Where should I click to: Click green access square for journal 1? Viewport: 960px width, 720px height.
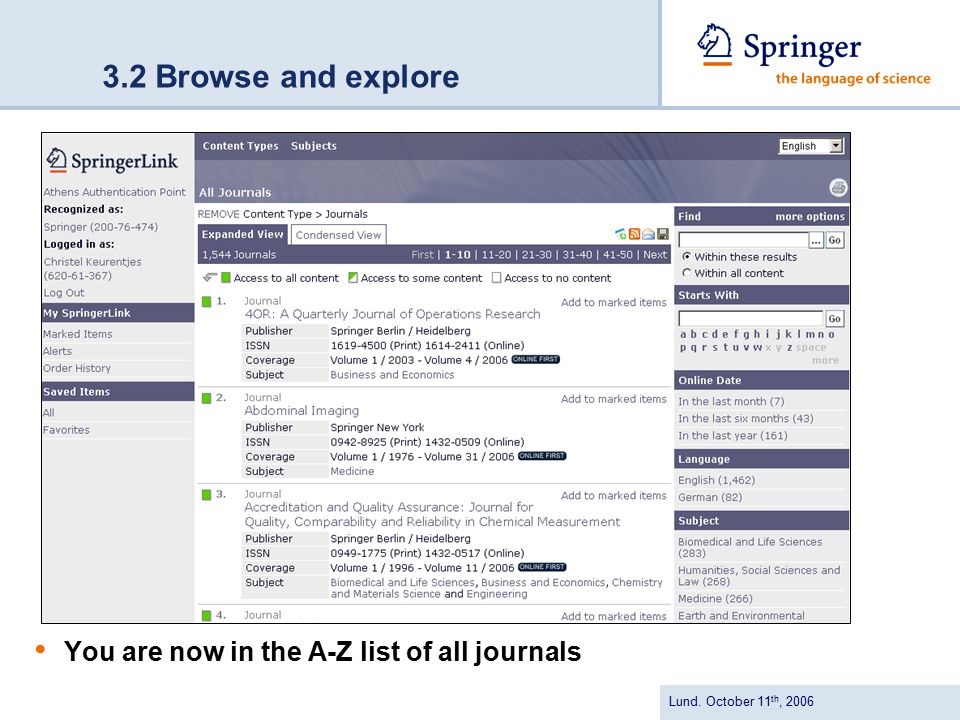click(206, 301)
